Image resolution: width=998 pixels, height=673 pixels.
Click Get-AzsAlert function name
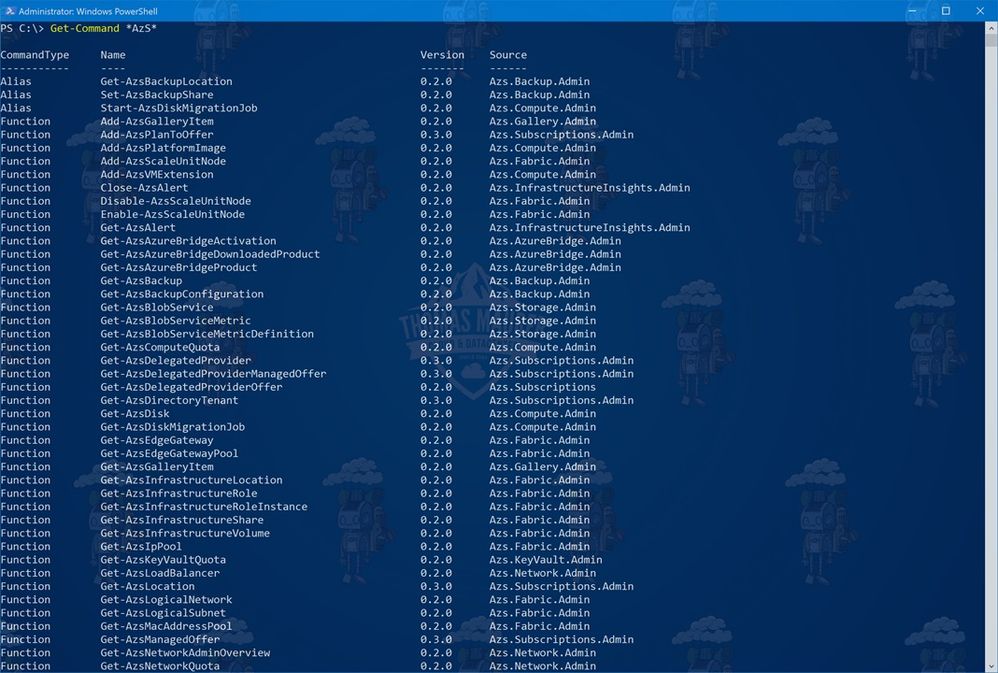pyautogui.click(x=137, y=228)
